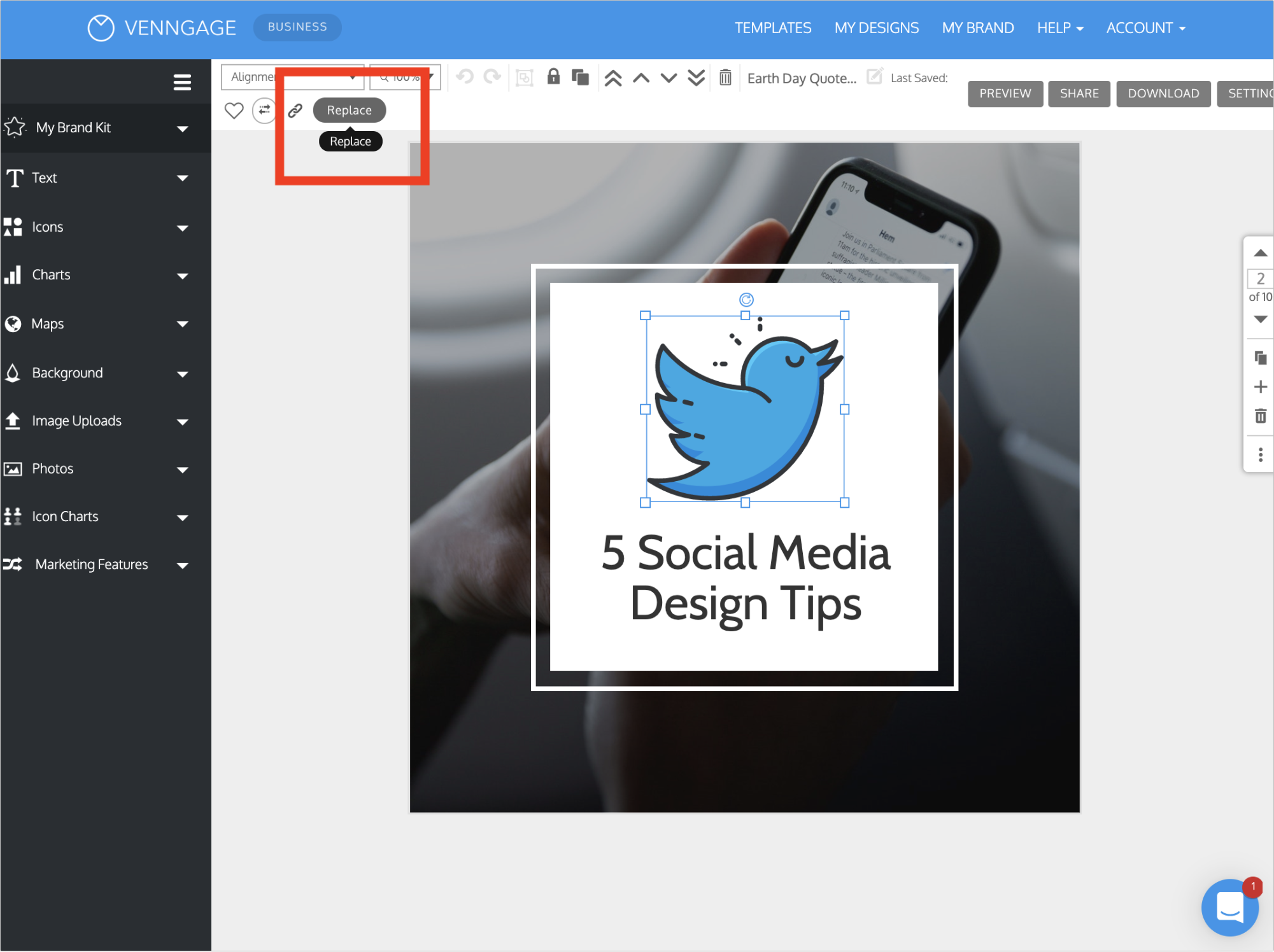Image resolution: width=1274 pixels, height=952 pixels.
Task: Duplicate the selected element from toolbar
Action: [580, 77]
